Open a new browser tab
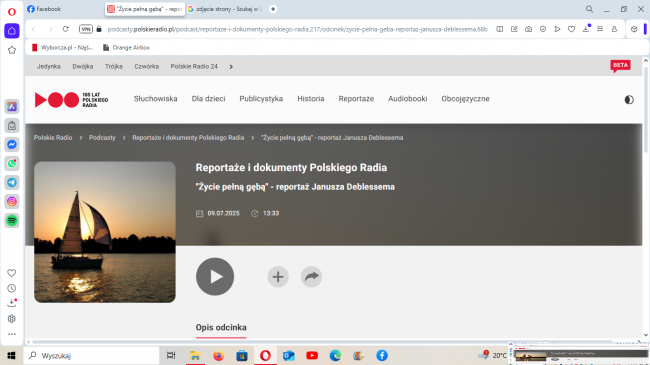The image size is (650, 365). pos(273,9)
